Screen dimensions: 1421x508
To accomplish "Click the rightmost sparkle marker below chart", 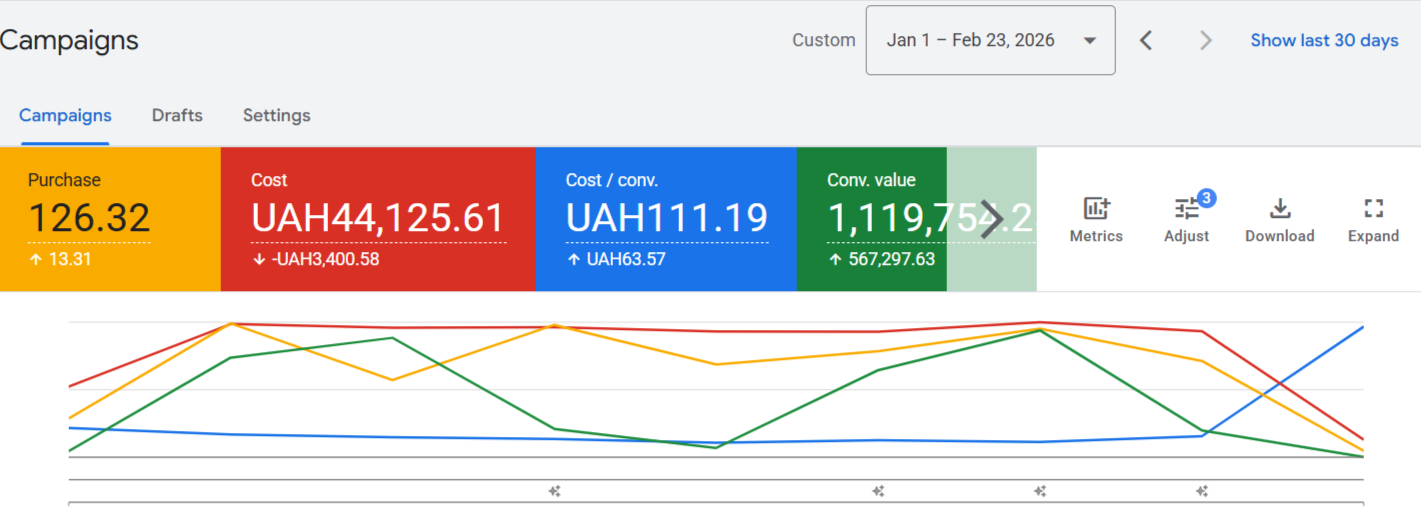I will click(1203, 491).
